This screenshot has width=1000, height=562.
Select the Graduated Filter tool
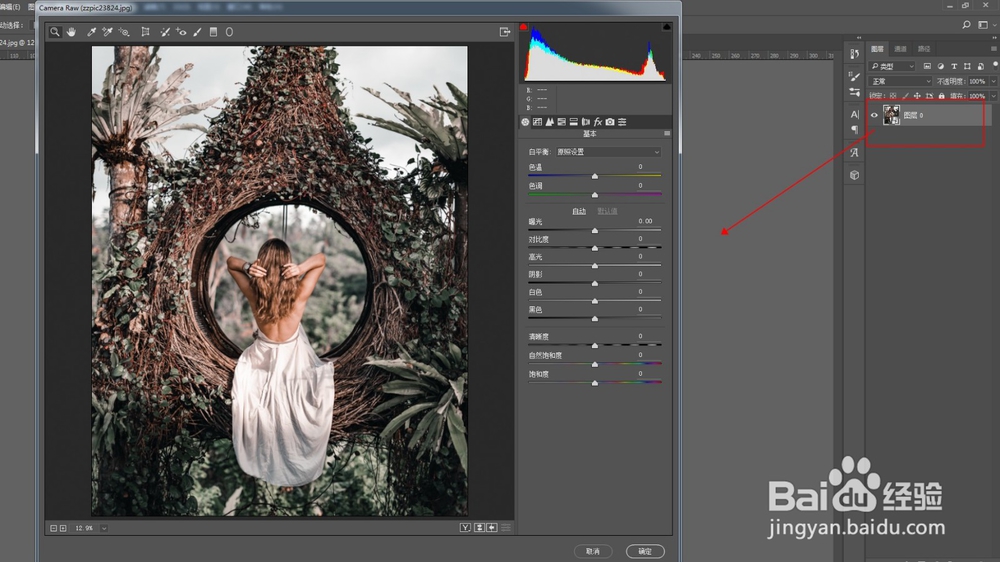(x=214, y=32)
